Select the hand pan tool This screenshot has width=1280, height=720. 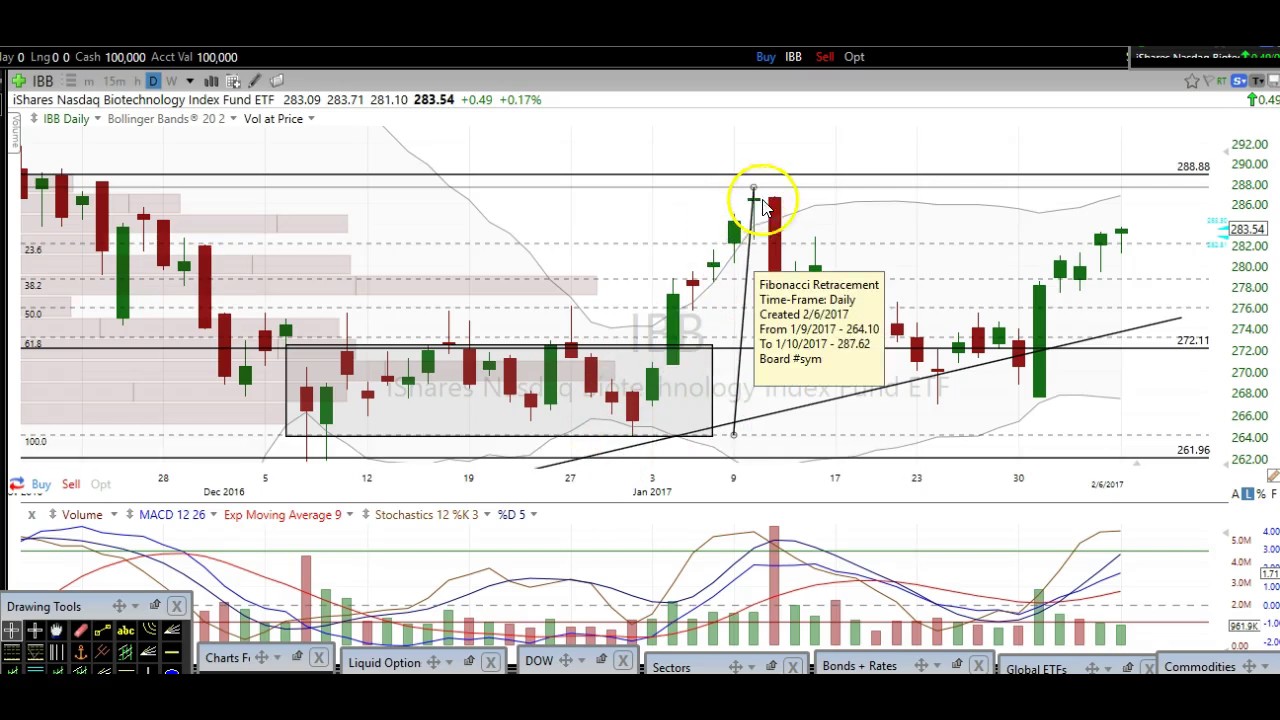57,630
